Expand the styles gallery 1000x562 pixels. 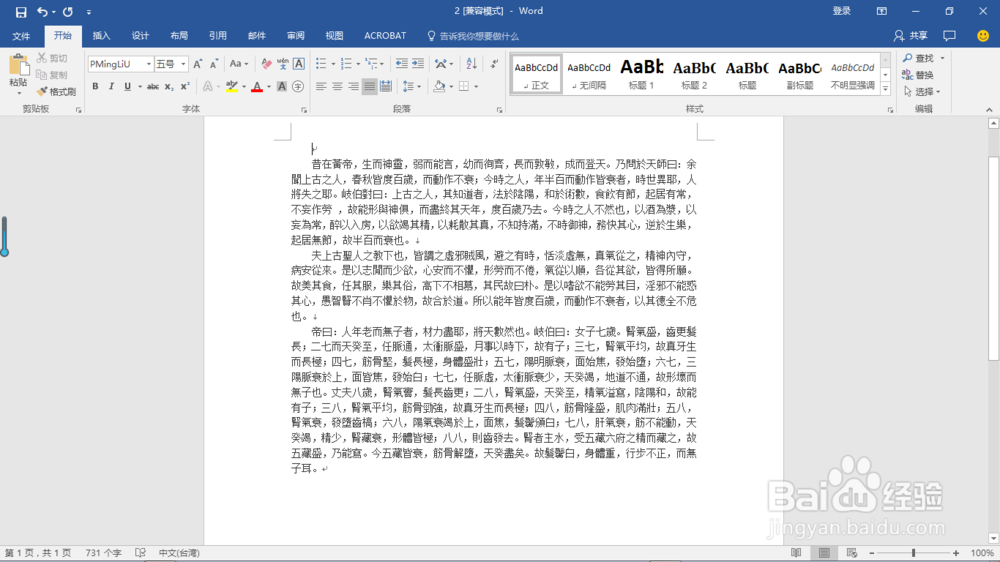click(x=885, y=89)
